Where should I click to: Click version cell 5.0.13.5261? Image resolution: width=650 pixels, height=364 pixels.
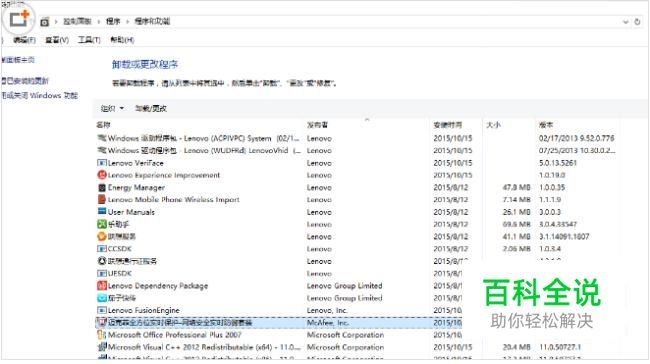tap(558, 163)
